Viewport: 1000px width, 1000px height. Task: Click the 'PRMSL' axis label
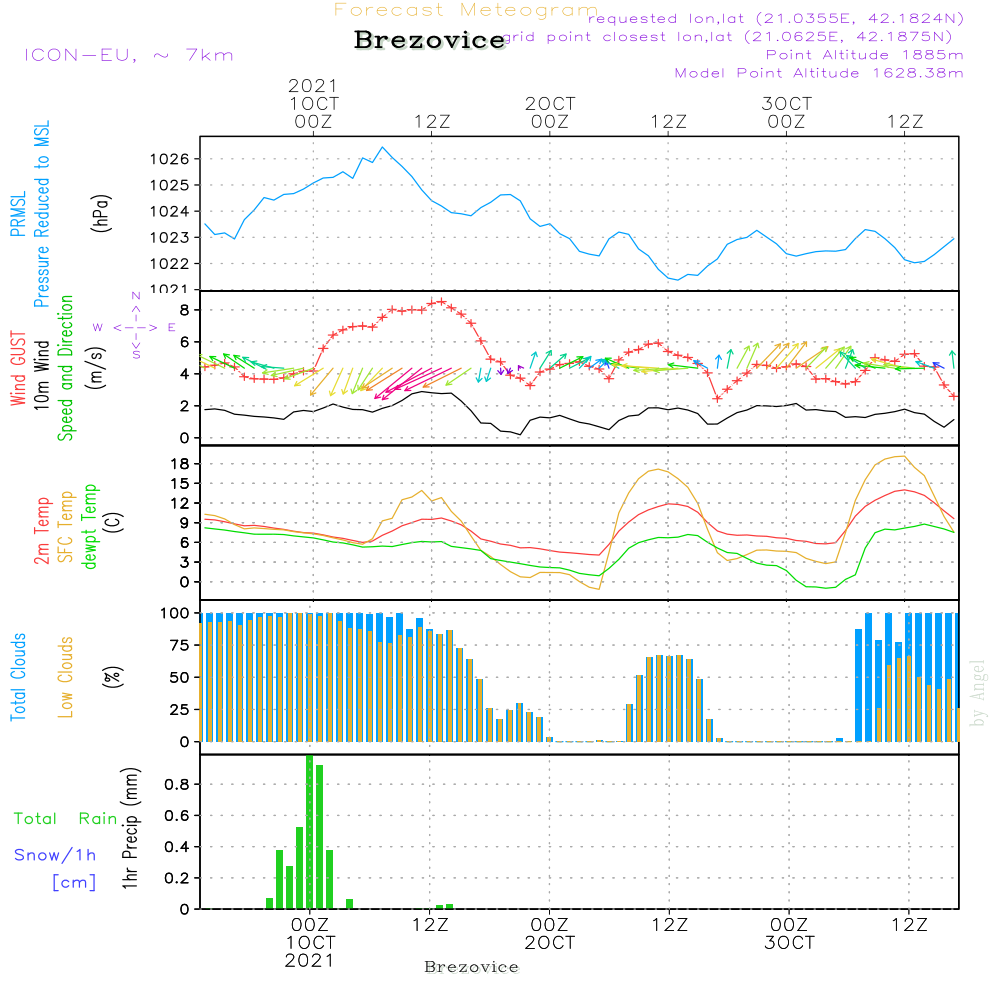[x=18, y=214]
